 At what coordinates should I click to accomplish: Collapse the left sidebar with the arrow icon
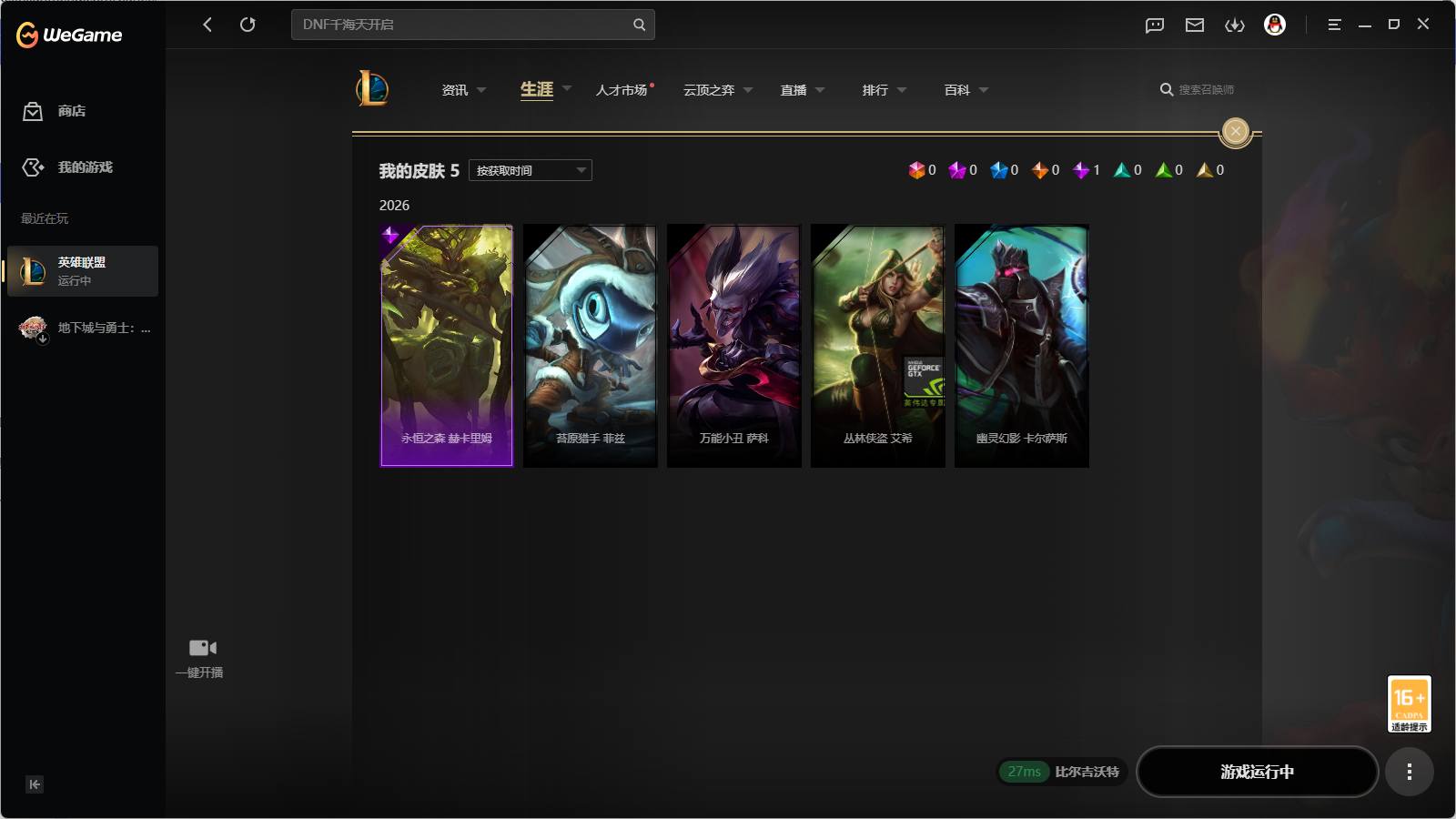(x=35, y=784)
